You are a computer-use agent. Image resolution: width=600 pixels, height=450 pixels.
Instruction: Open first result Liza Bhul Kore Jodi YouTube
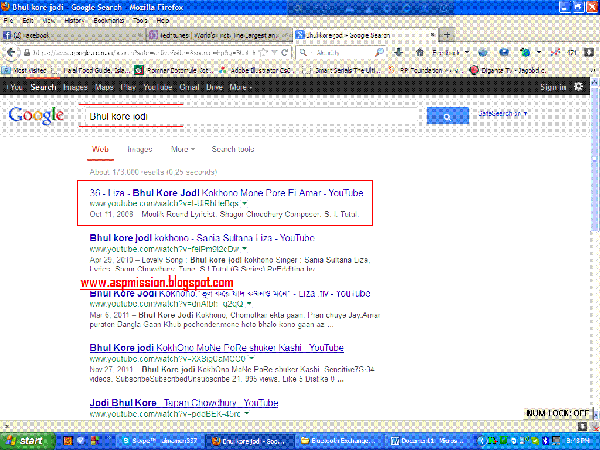[x=226, y=192]
